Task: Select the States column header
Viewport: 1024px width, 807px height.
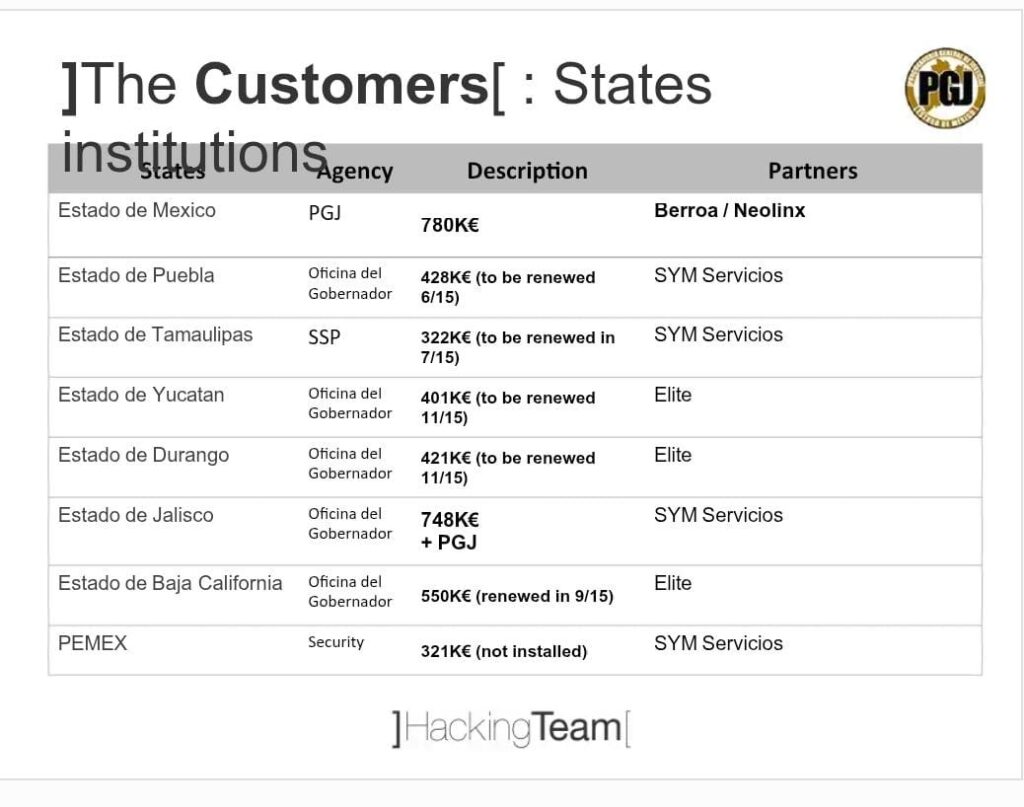Action: coord(172,171)
